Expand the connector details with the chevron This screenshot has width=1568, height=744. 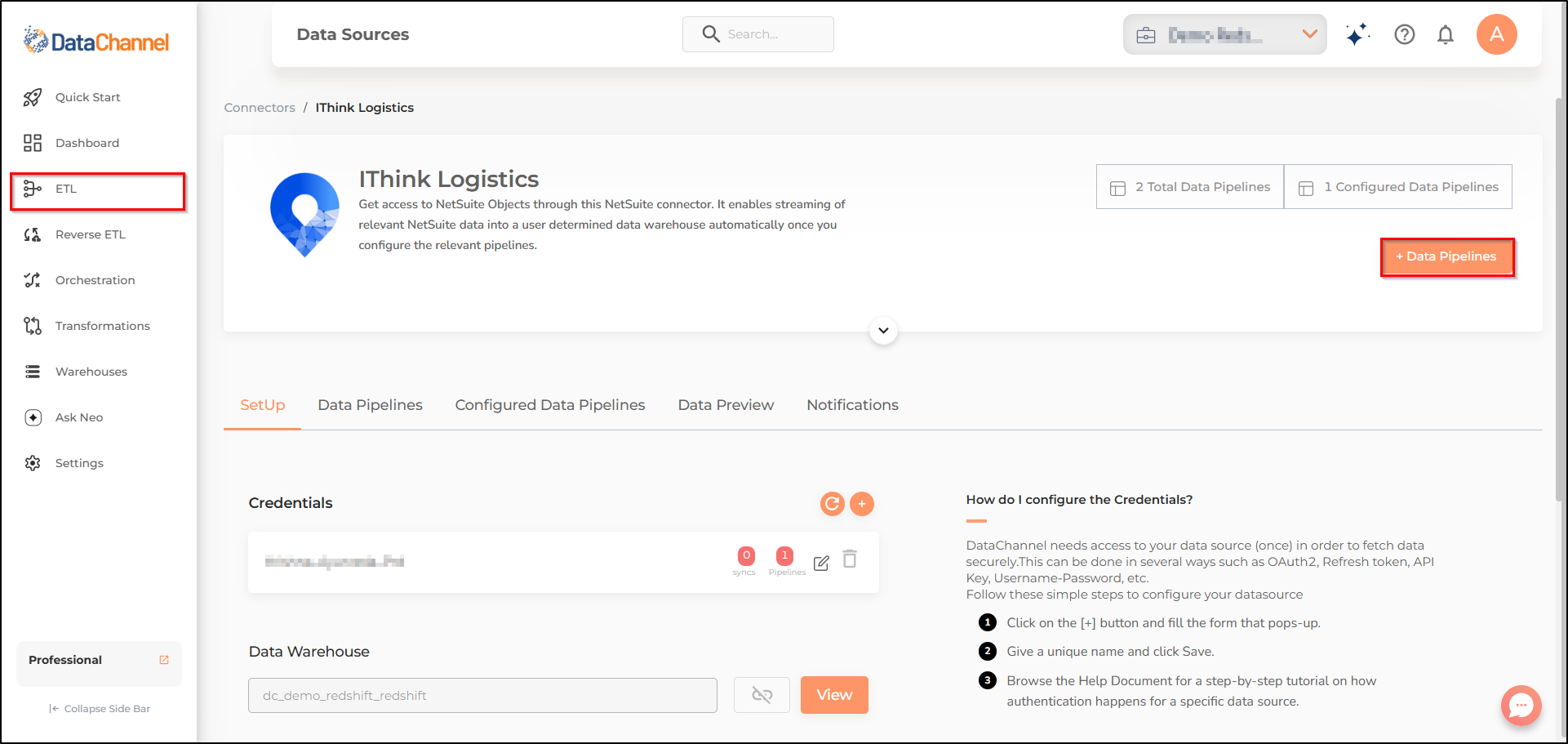pos(883,331)
